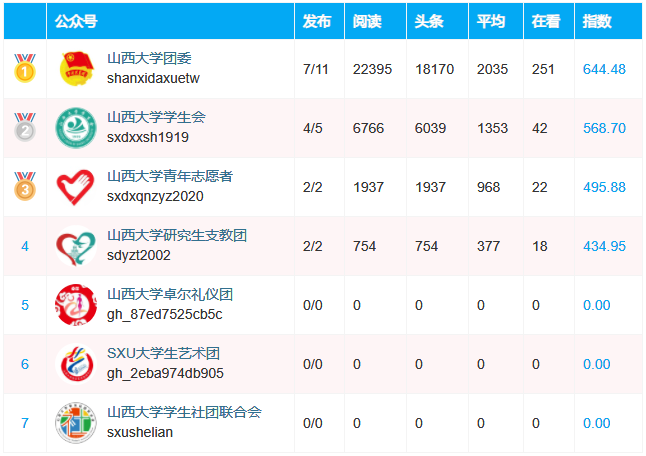Click the index value 568.70
The image size is (646, 456).
tap(604, 128)
